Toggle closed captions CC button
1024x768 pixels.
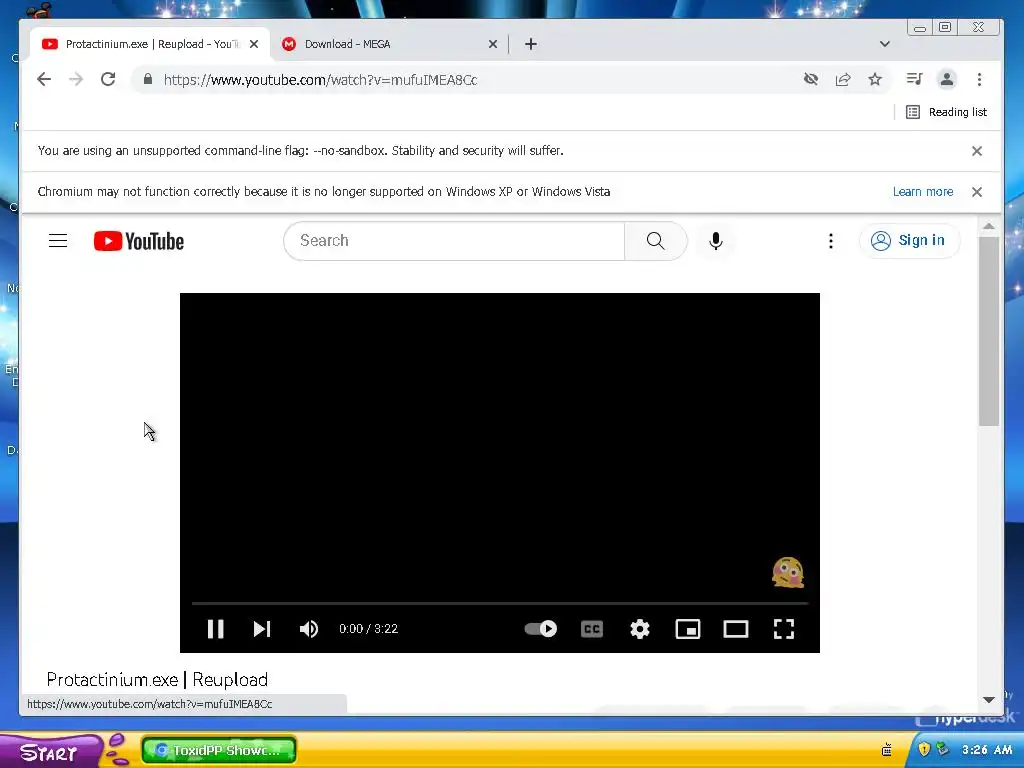pos(592,628)
